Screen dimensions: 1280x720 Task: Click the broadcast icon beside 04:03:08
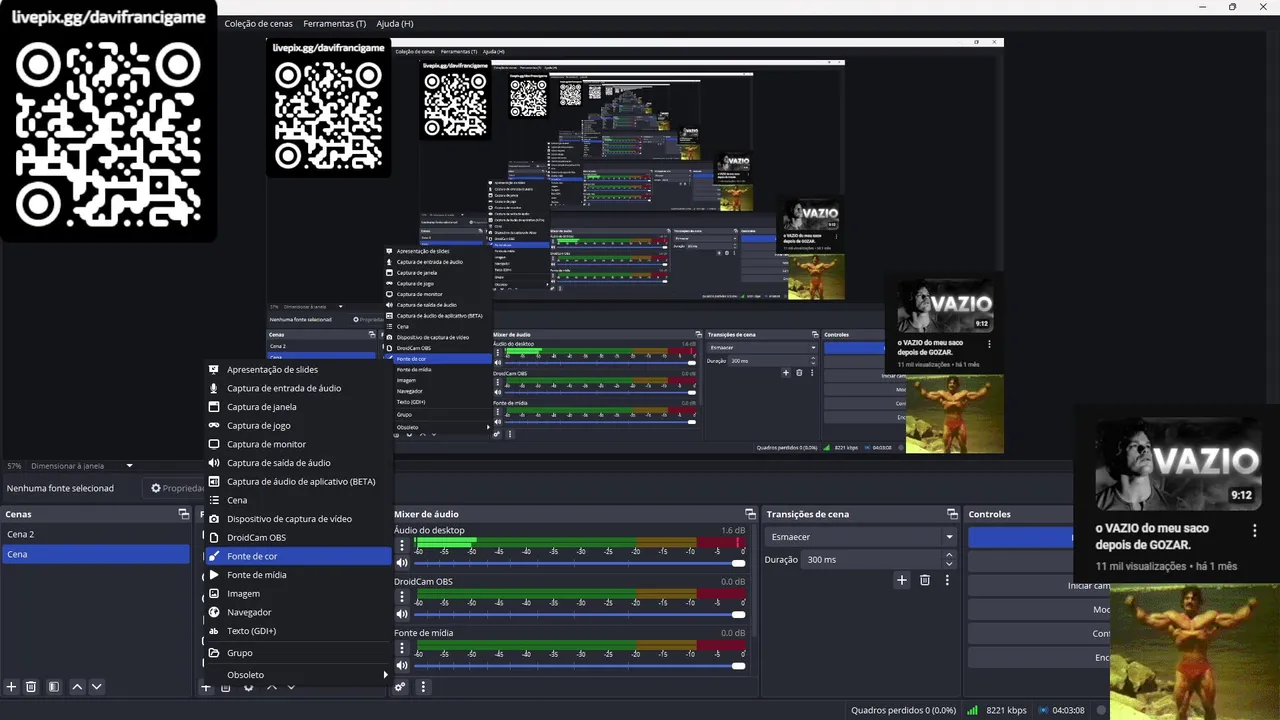pos(1044,710)
